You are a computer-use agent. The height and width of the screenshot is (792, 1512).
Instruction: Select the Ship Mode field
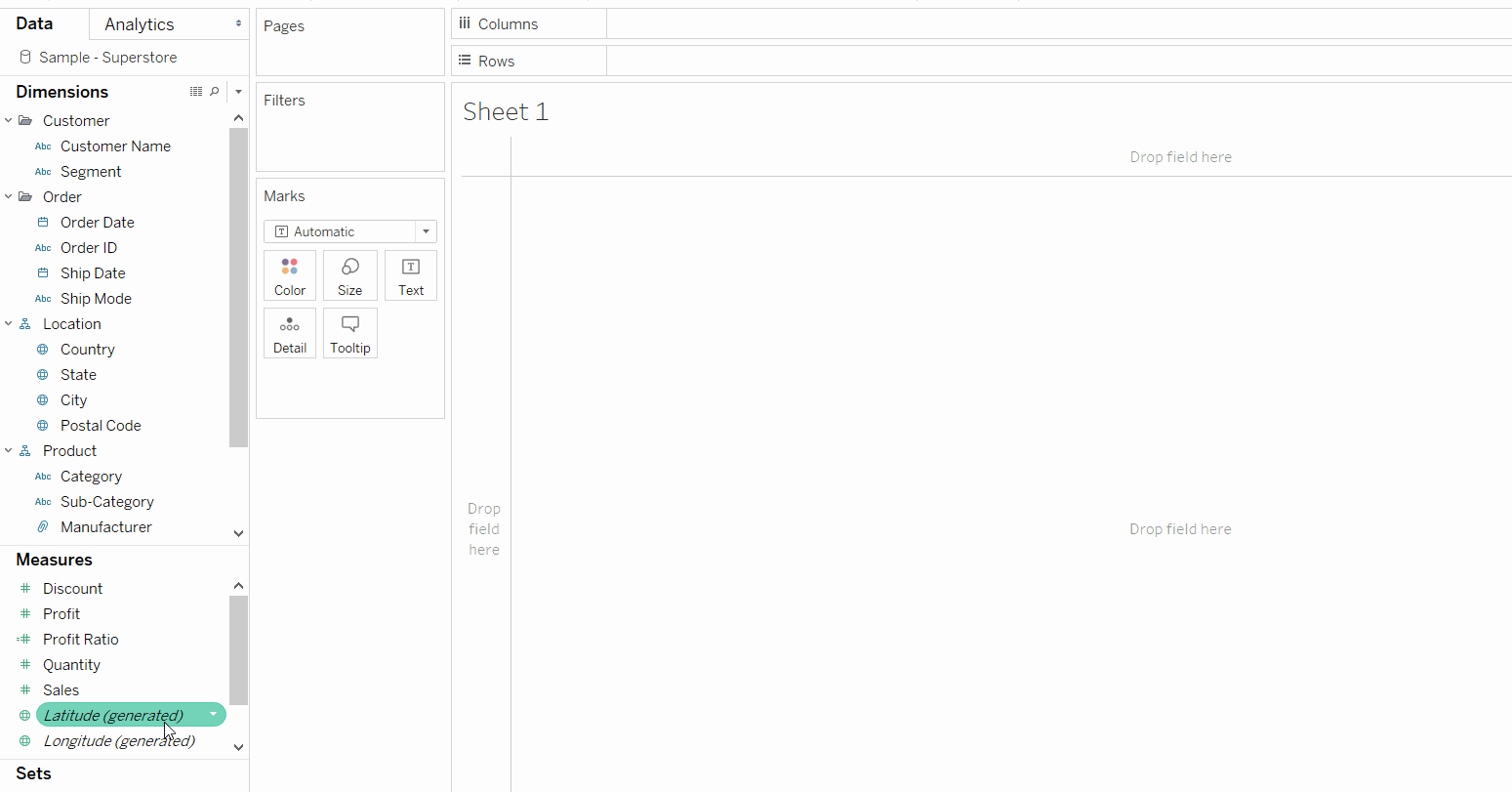pyautogui.click(x=96, y=299)
